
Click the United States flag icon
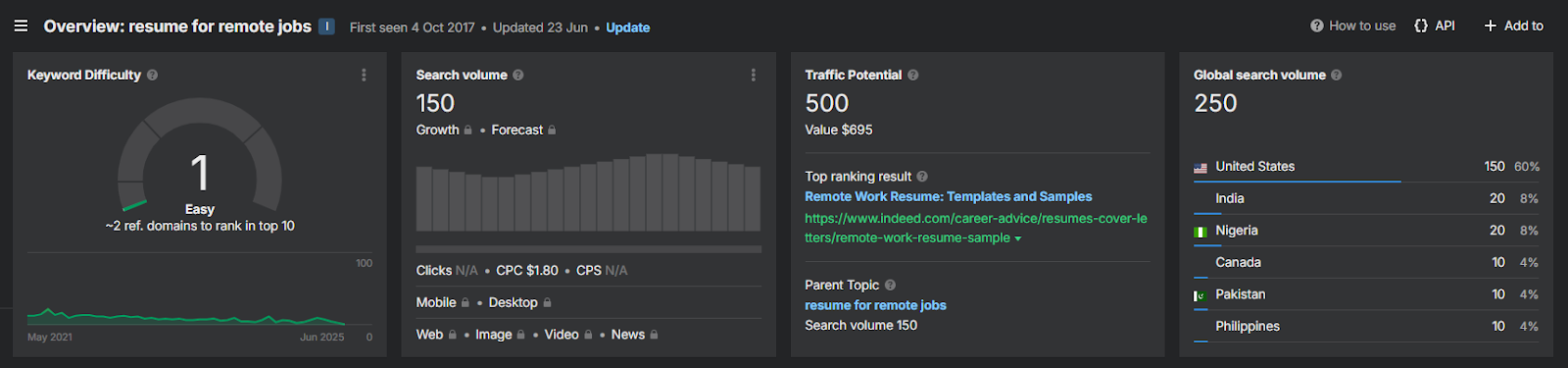pos(1200,168)
